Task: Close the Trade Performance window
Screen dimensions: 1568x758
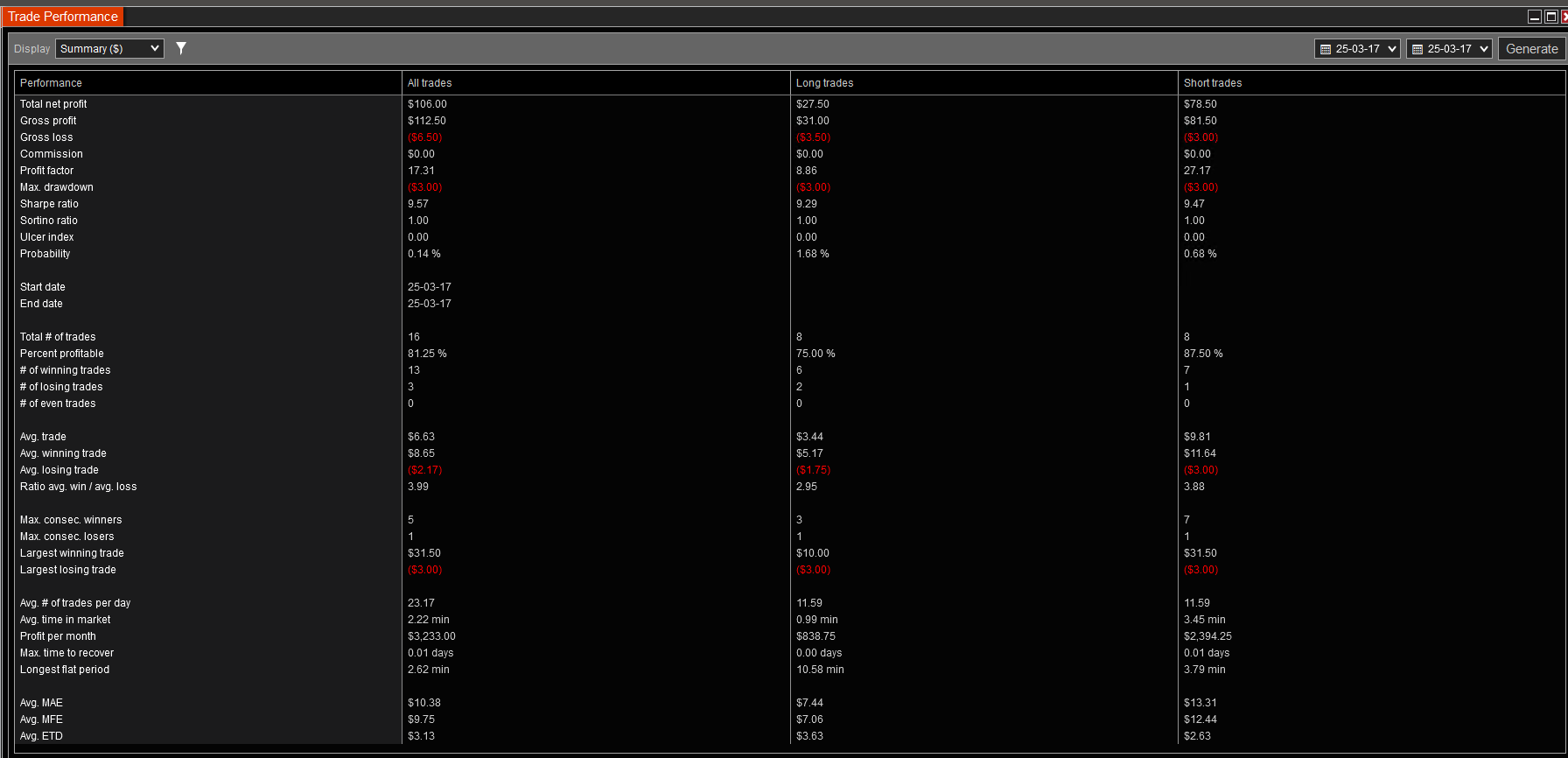Action: click(x=1564, y=17)
